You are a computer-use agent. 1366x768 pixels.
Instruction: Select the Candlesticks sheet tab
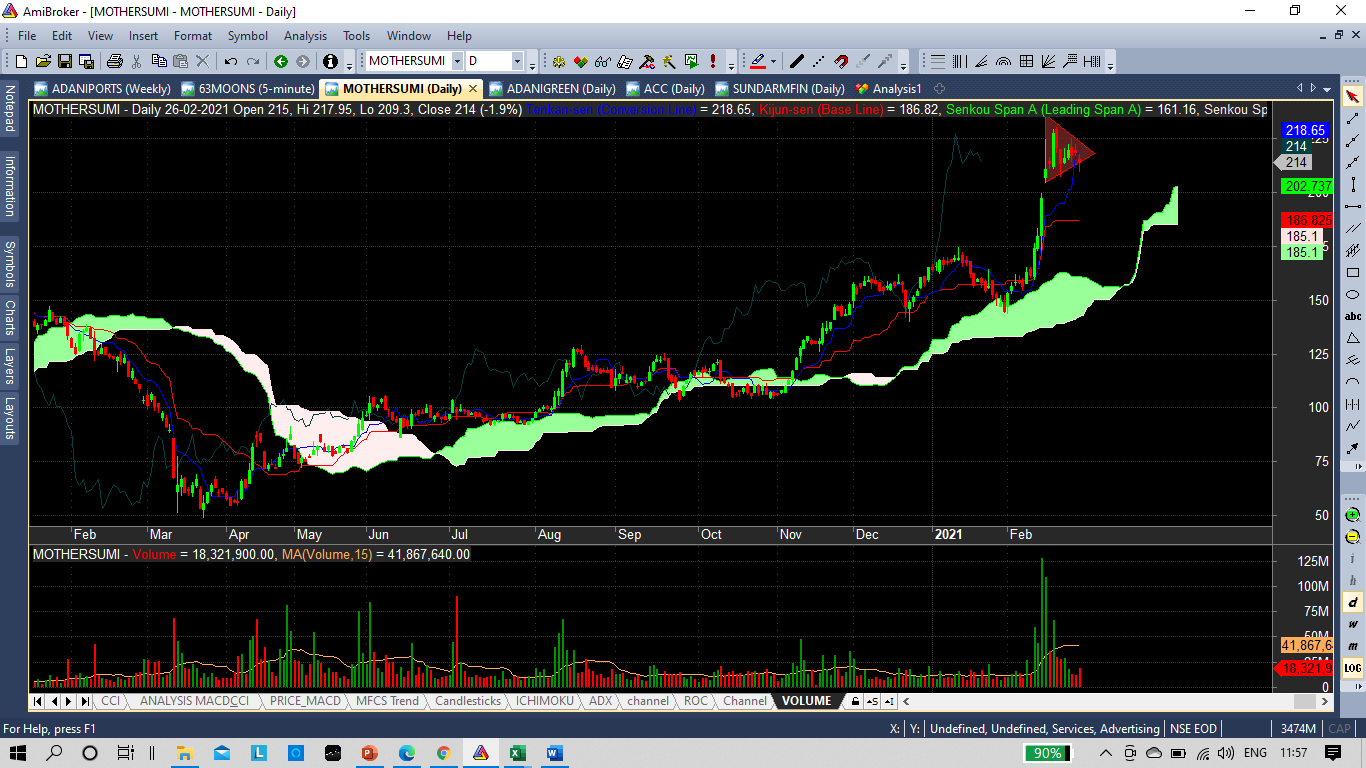click(x=468, y=701)
